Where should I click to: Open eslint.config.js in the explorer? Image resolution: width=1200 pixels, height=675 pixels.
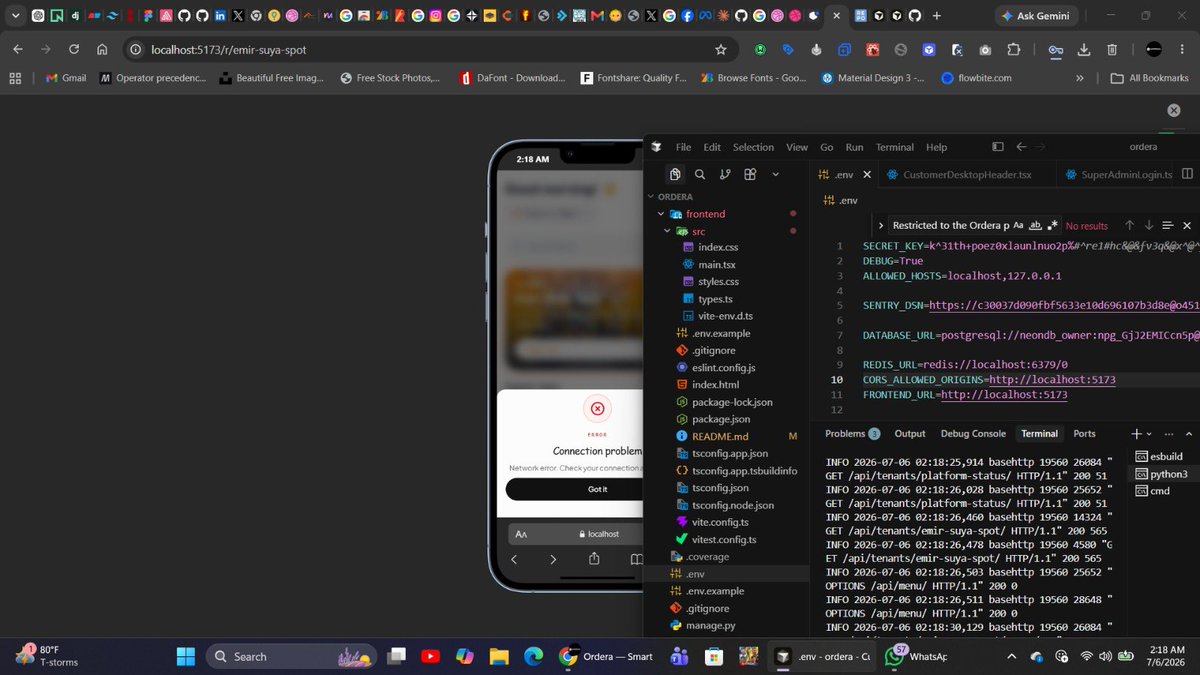723,368
